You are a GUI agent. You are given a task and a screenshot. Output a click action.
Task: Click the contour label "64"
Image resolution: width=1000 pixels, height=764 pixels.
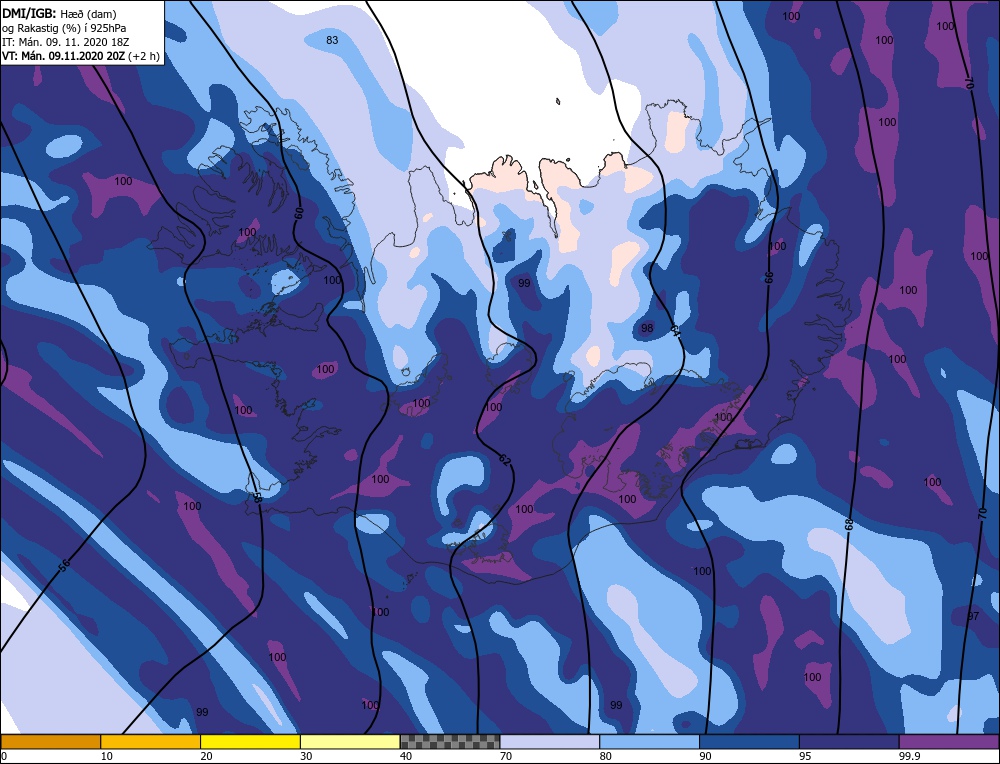[675, 330]
